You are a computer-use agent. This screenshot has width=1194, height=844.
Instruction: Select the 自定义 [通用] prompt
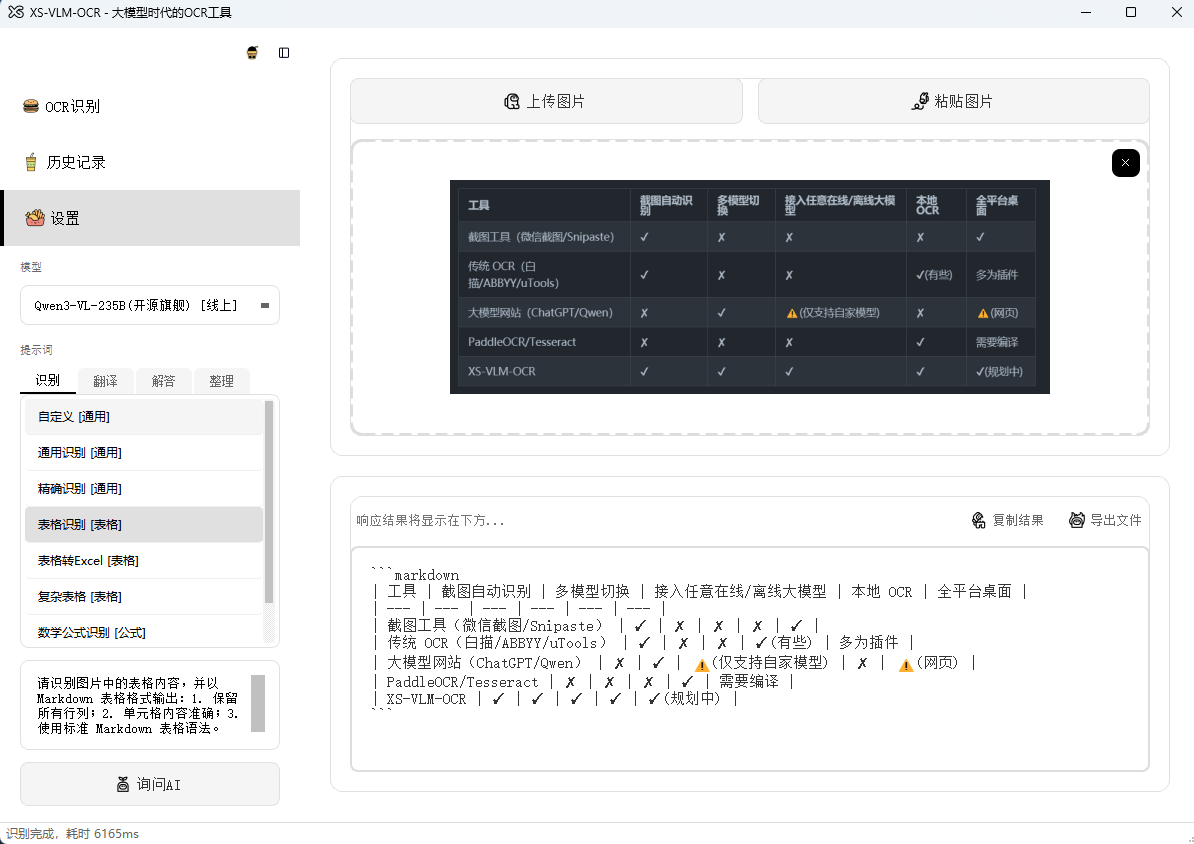(144, 417)
